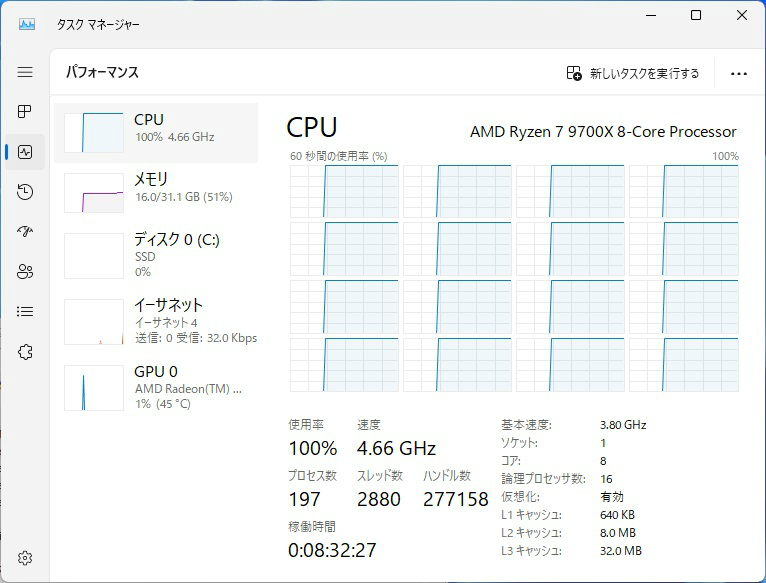The width and height of the screenshot is (766, 583).
Task: Open the Startup apps page icon
Action: 25,231
